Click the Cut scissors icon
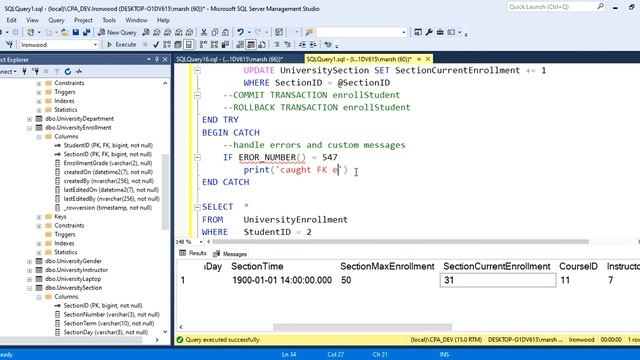The width and height of the screenshot is (640, 360). click(204, 32)
